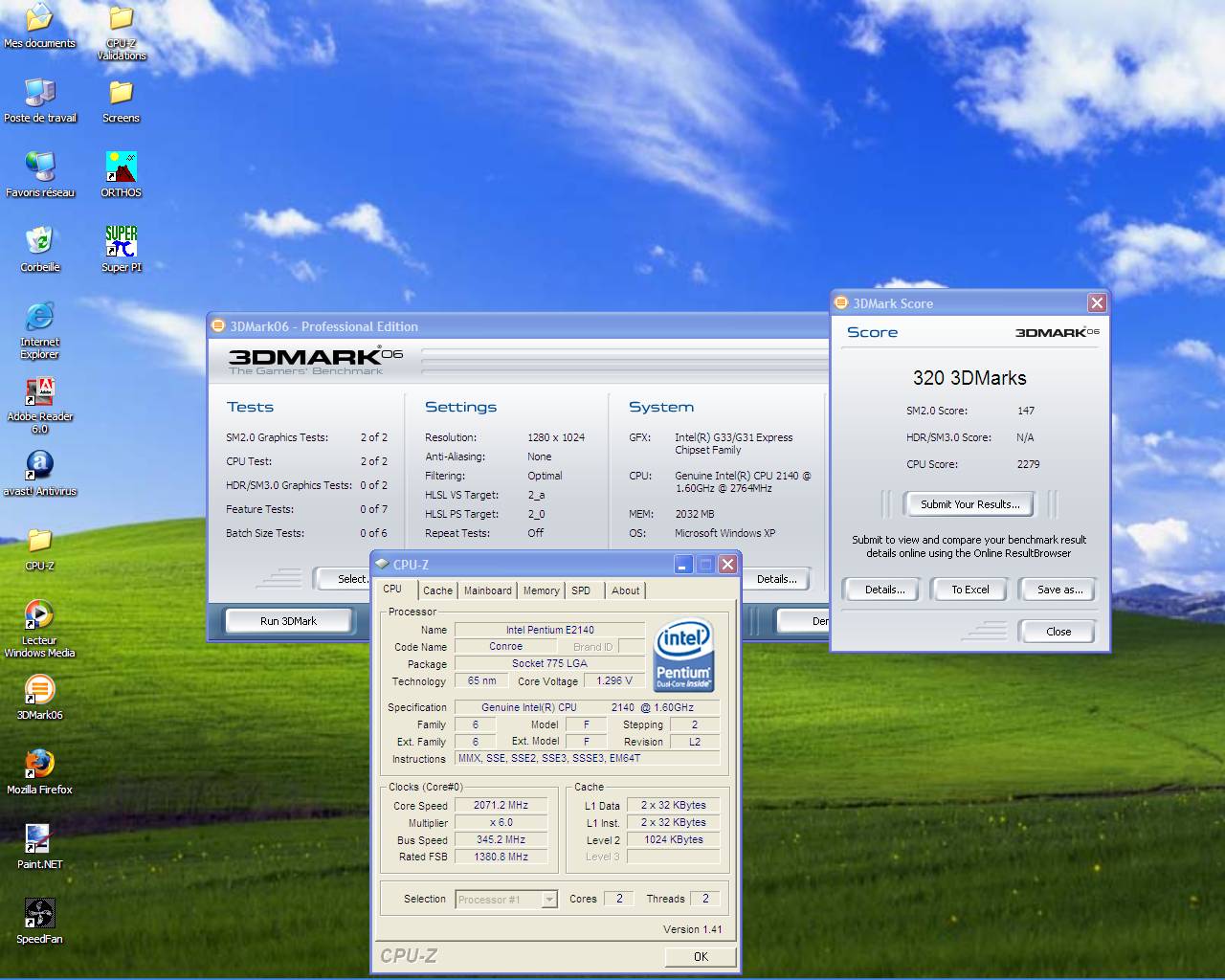1225x980 pixels.
Task: Click OK in the CPU-Z window
Action: click(701, 956)
